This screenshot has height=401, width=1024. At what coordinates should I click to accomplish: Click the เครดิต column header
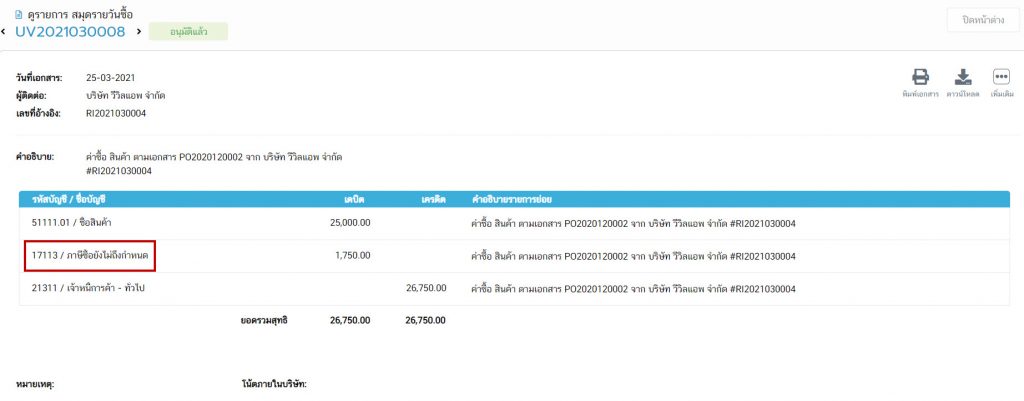click(x=432, y=198)
